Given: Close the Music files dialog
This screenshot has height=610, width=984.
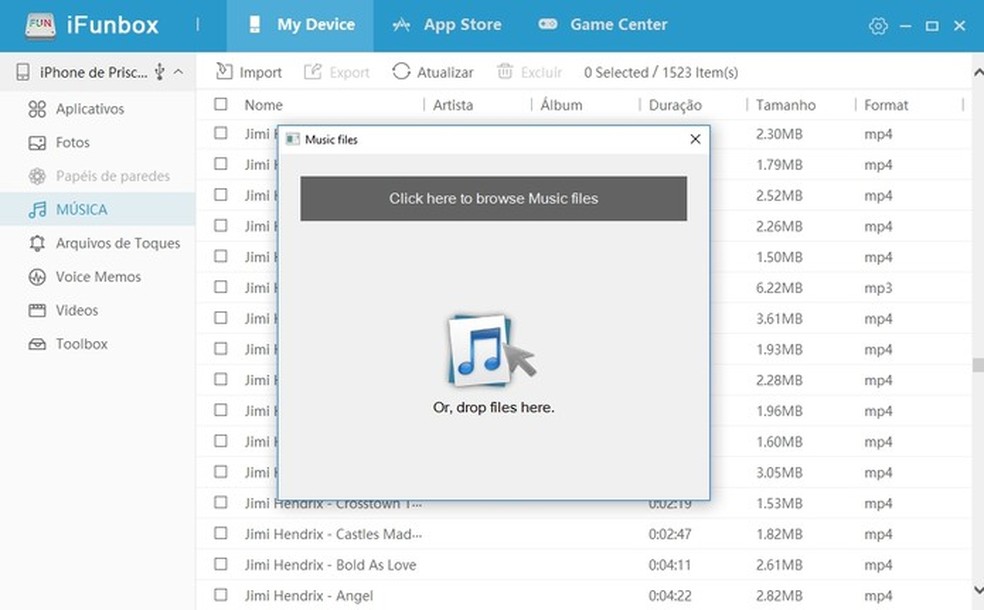Looking at the screenshot, I should 695,139.
